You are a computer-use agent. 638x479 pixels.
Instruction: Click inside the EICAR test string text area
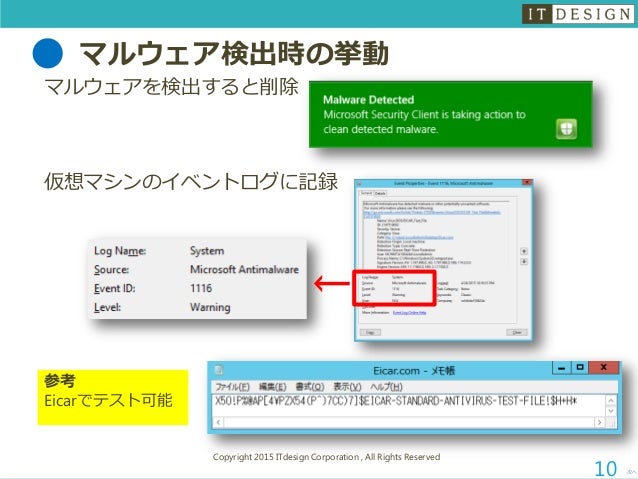409,406
